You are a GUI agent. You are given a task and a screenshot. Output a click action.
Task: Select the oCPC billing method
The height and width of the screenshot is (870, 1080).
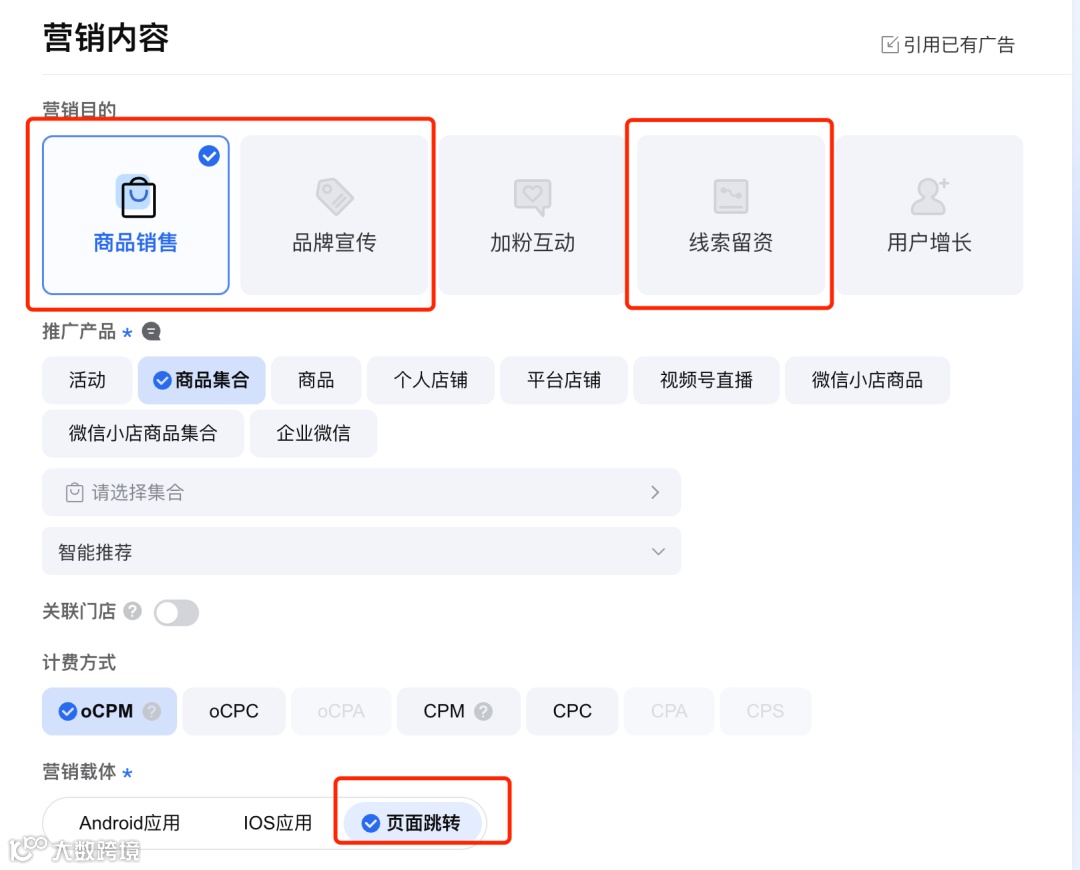(x=233, y=711)
